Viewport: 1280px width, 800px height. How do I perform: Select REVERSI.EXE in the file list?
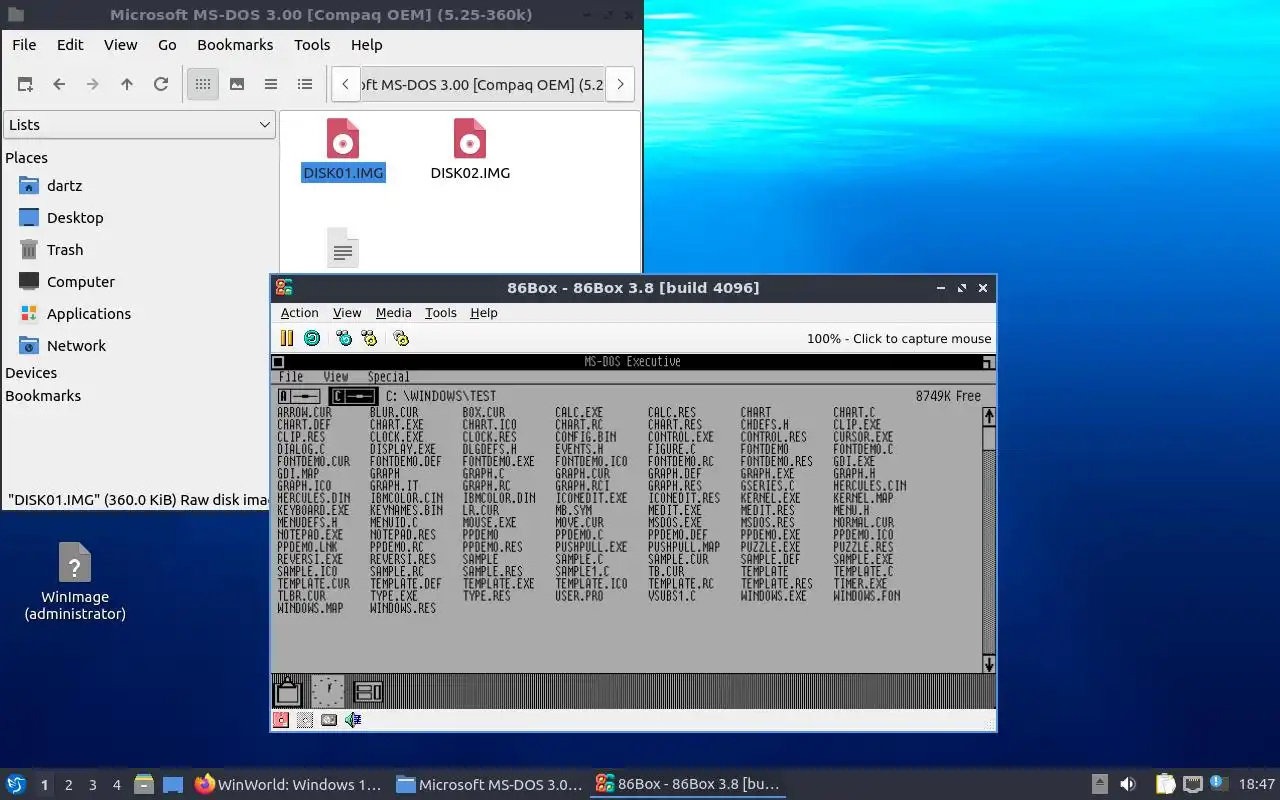coord(310,559)
